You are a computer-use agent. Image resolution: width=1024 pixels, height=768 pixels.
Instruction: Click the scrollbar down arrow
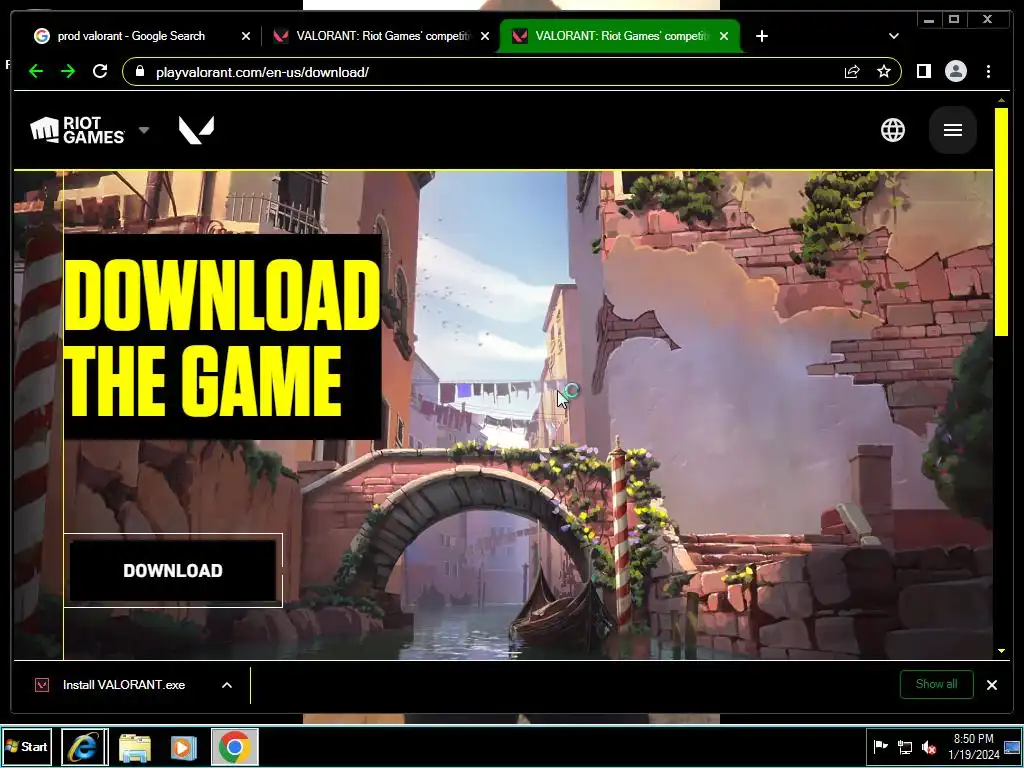coord(1001,651)
